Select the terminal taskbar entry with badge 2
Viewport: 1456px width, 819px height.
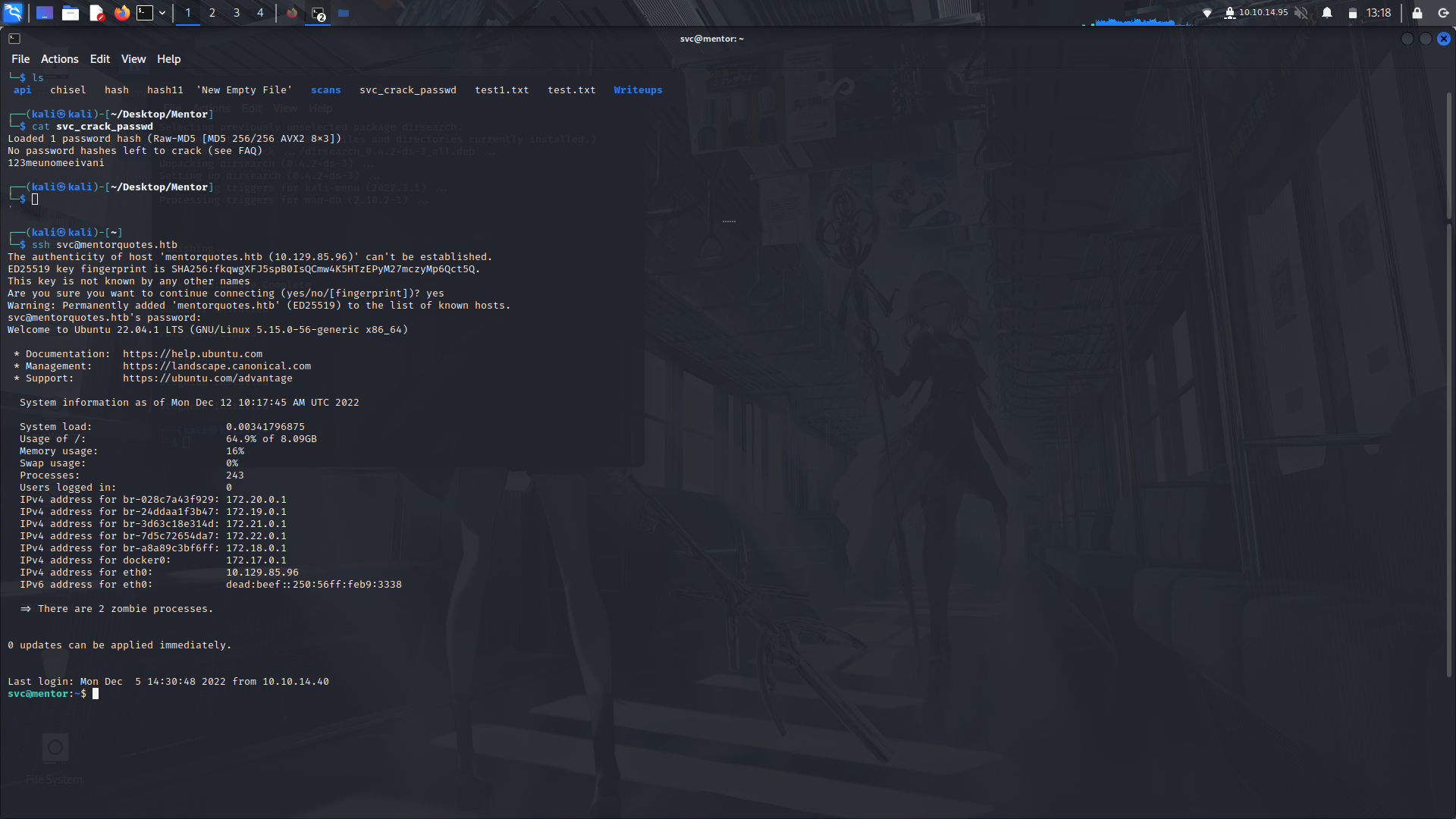(317, 13)
